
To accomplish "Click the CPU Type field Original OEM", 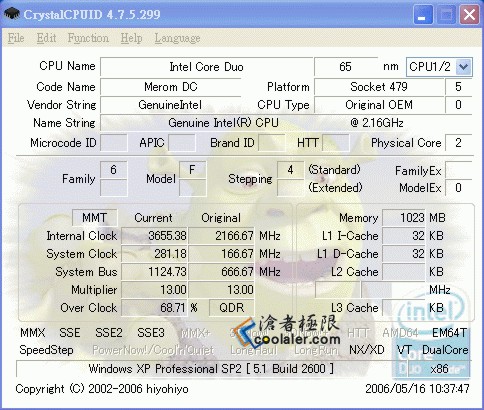I will (x=379, y=105).
